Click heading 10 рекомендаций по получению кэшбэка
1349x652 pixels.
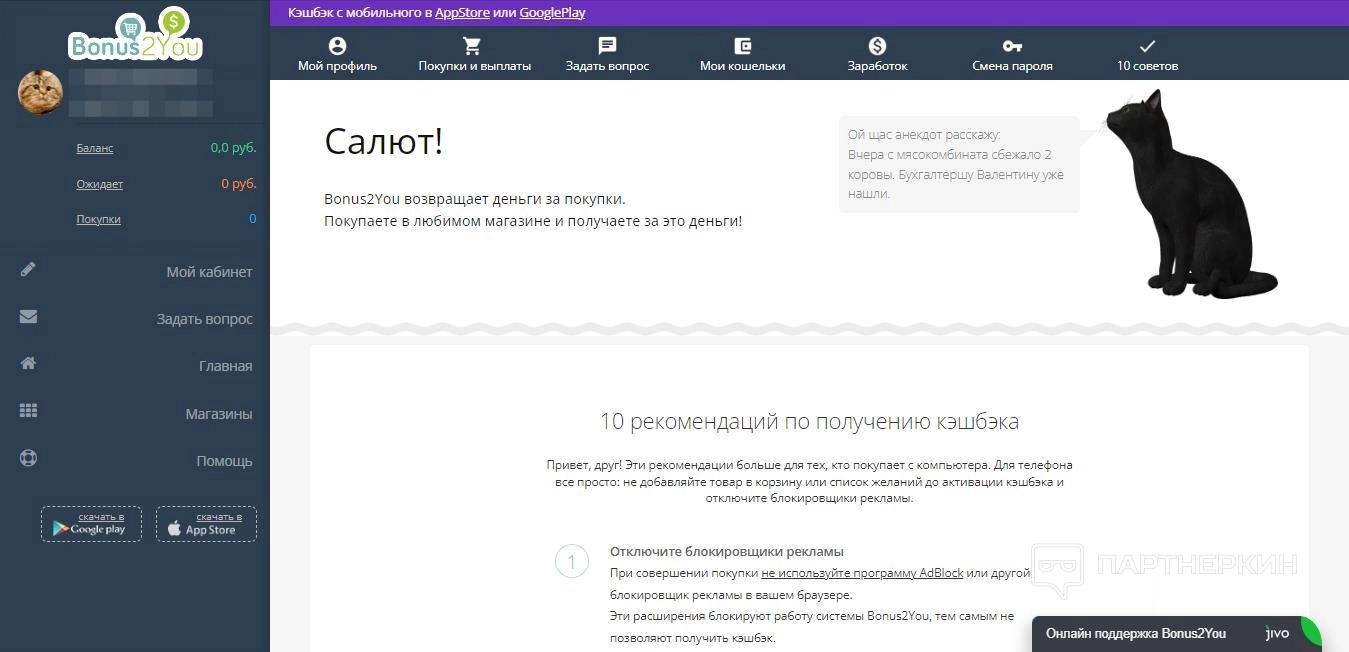click(x=809, y=421)
